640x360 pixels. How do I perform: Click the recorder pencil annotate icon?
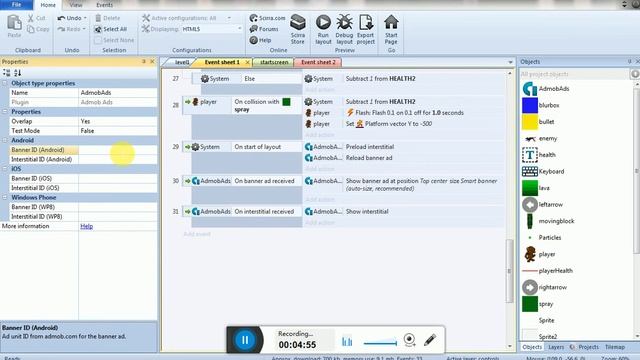pyautogui.click(x=430, y=340)
